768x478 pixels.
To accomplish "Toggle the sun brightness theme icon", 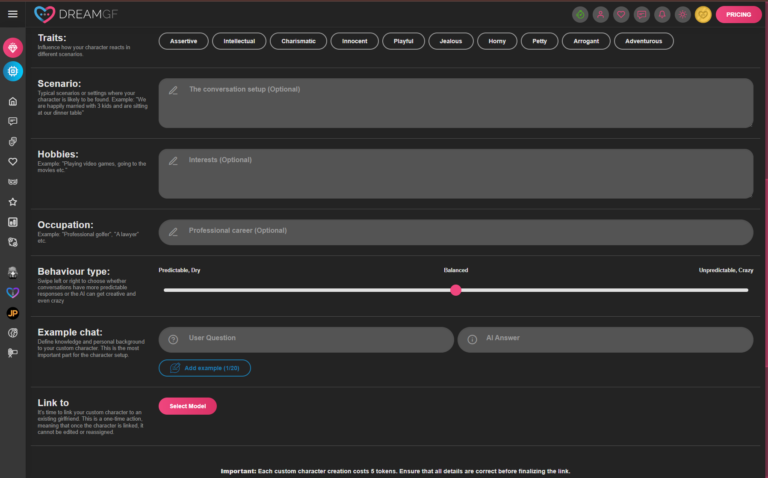I will click(683, 14).
